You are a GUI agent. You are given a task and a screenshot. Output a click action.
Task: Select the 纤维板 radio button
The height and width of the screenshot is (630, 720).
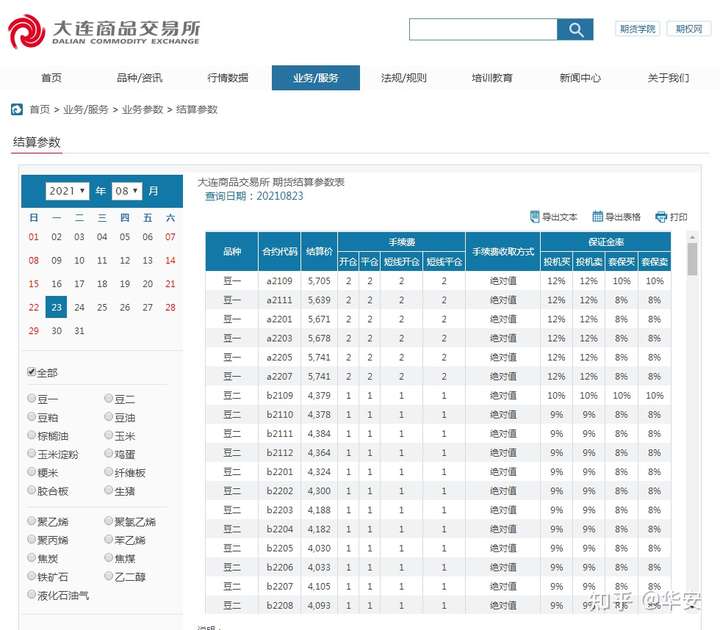[x=108, y=472]
